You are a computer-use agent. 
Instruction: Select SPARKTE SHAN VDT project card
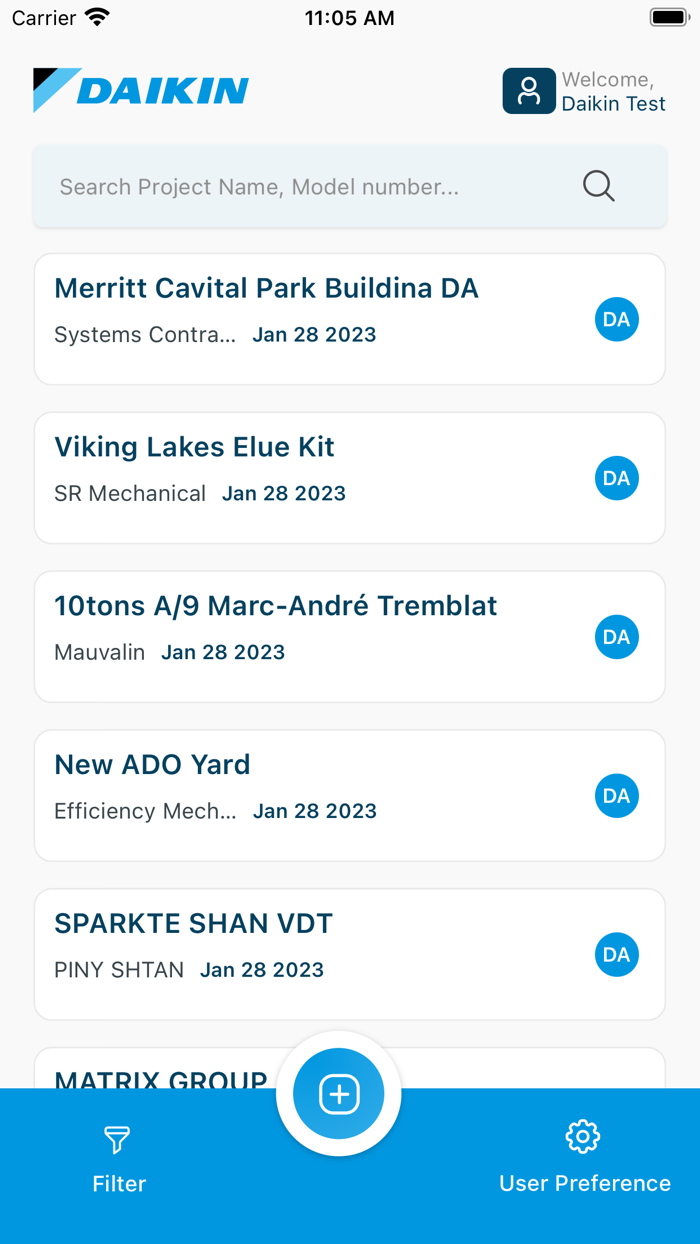[300, 954]
